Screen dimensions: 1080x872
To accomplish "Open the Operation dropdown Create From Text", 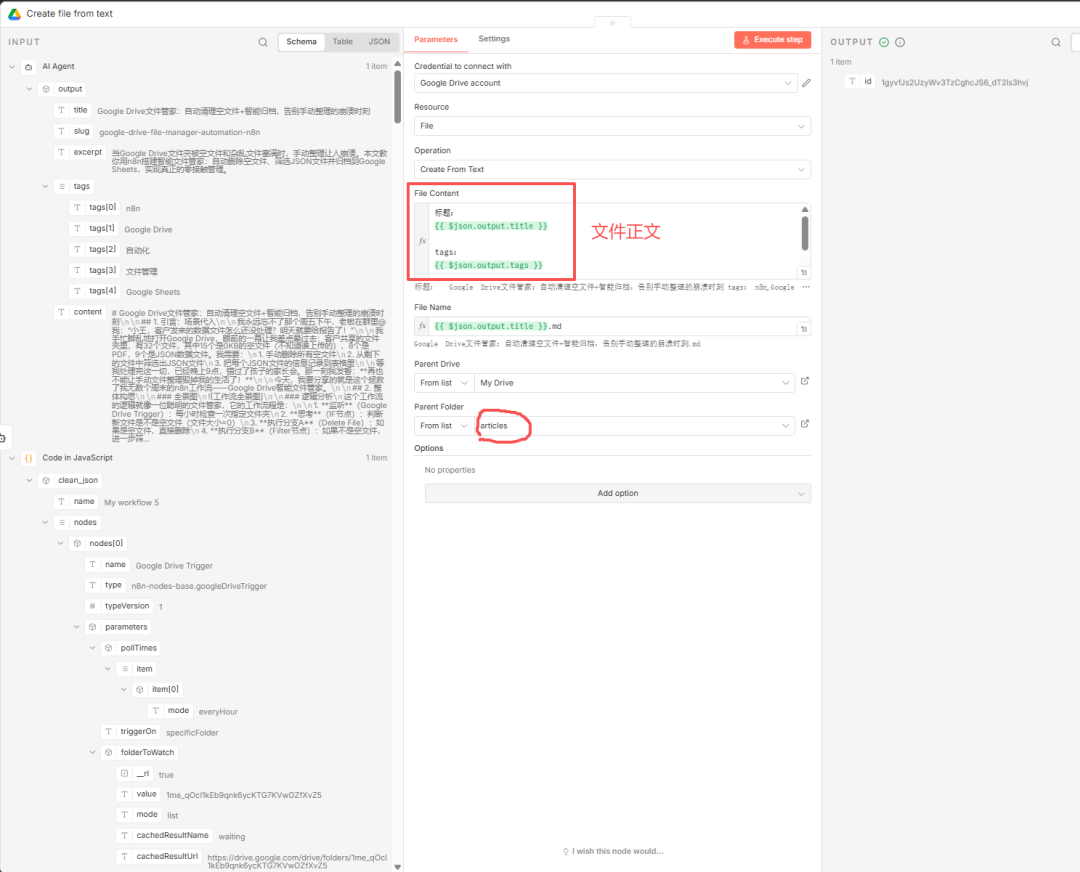I will pyautogui.click(x=612, y=169).
